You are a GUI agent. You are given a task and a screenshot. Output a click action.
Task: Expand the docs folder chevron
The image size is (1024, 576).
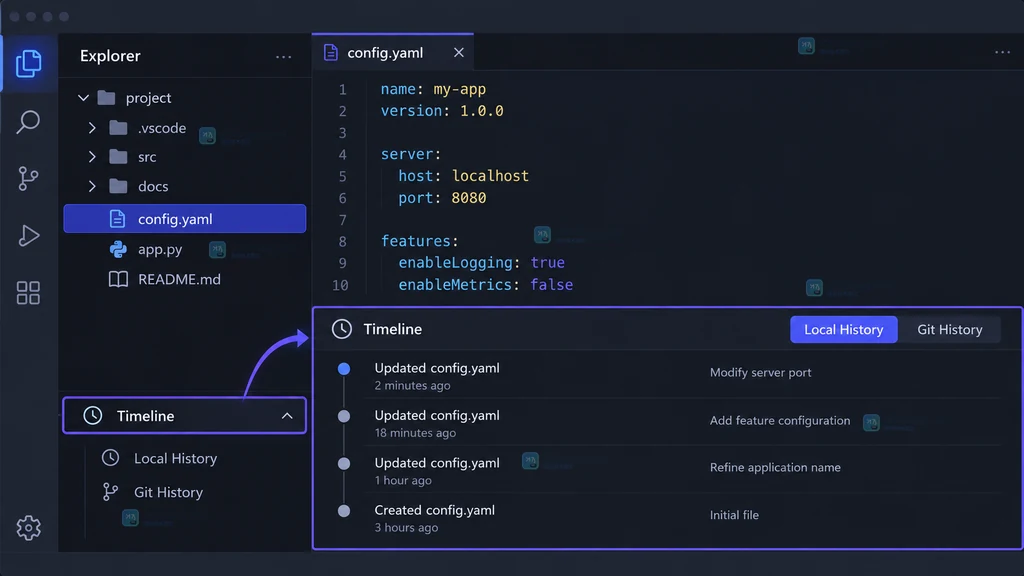click(x=92, y=186)
